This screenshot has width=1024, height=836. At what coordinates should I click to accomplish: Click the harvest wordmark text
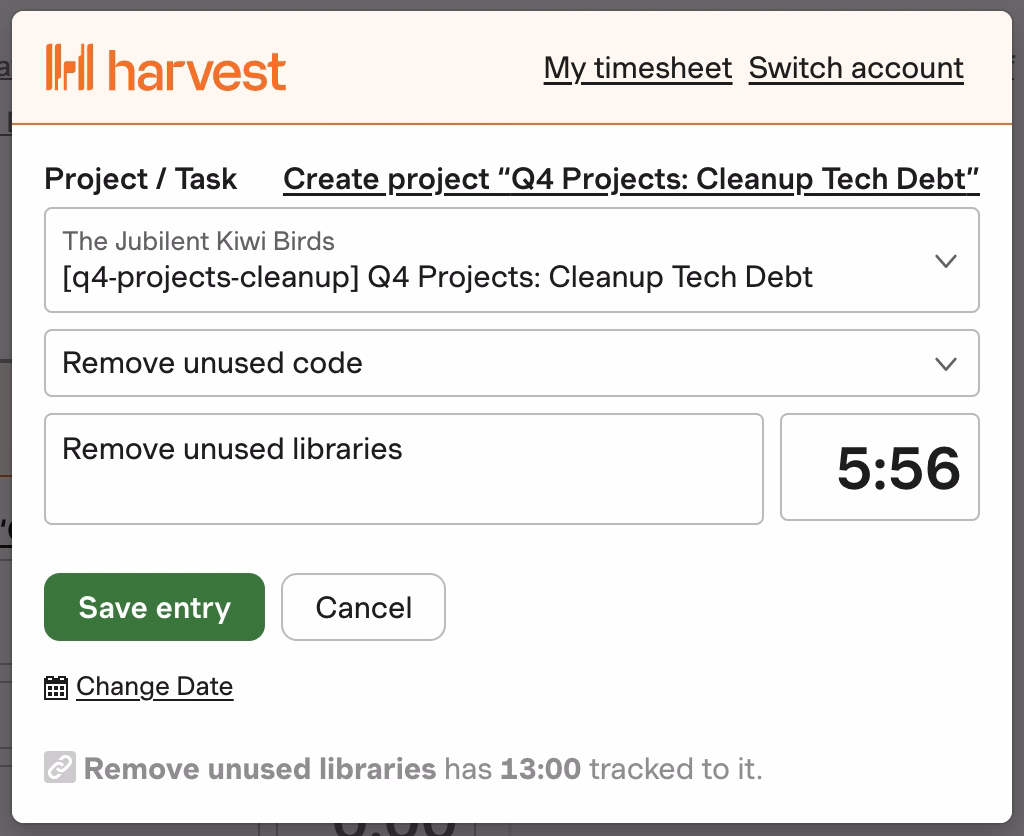(x=197, y=69)
